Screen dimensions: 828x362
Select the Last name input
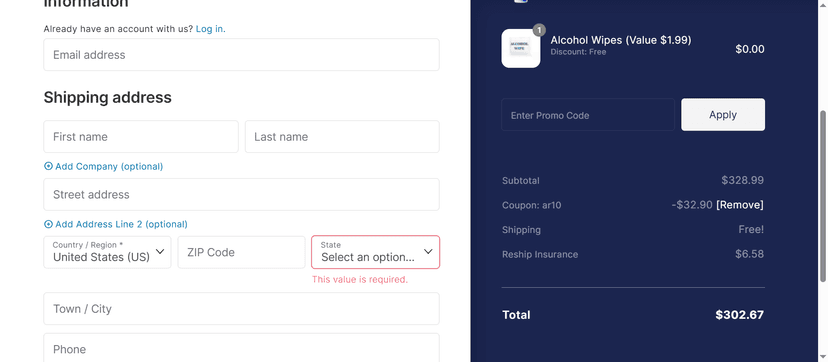pos(342,137)
